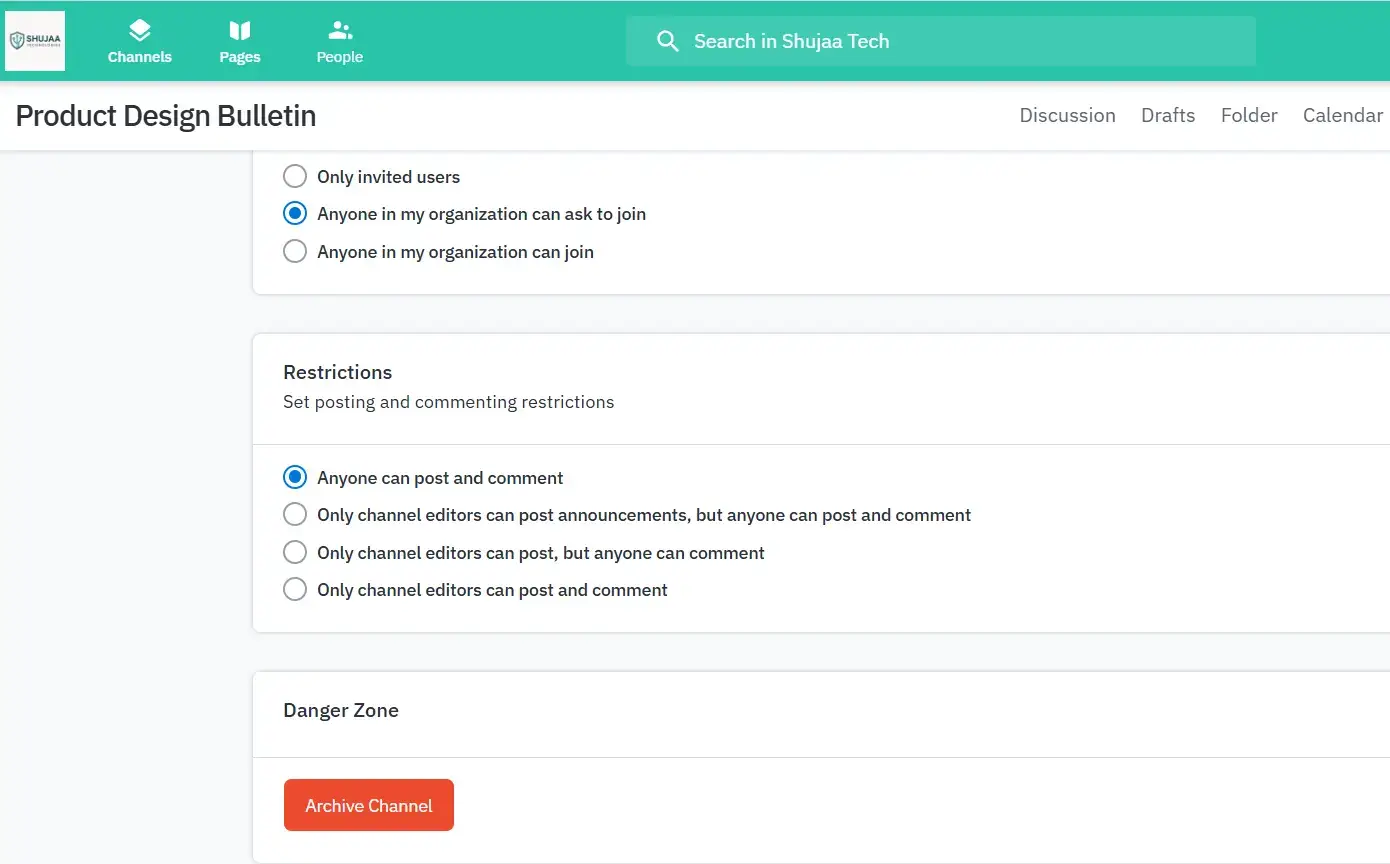
Task: Click the Shujaa Tech logo
Action: pos(35,41)
